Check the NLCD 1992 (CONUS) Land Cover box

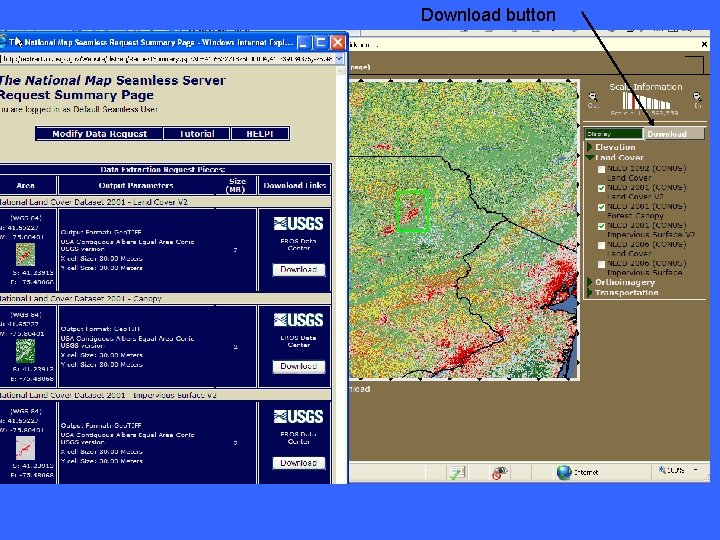click(x=601, y=169)
